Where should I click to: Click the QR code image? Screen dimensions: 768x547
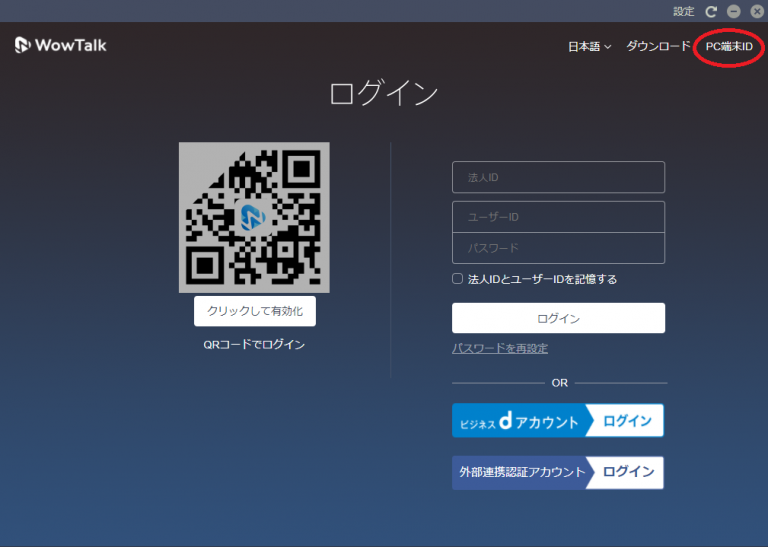[x=254, y=217]
